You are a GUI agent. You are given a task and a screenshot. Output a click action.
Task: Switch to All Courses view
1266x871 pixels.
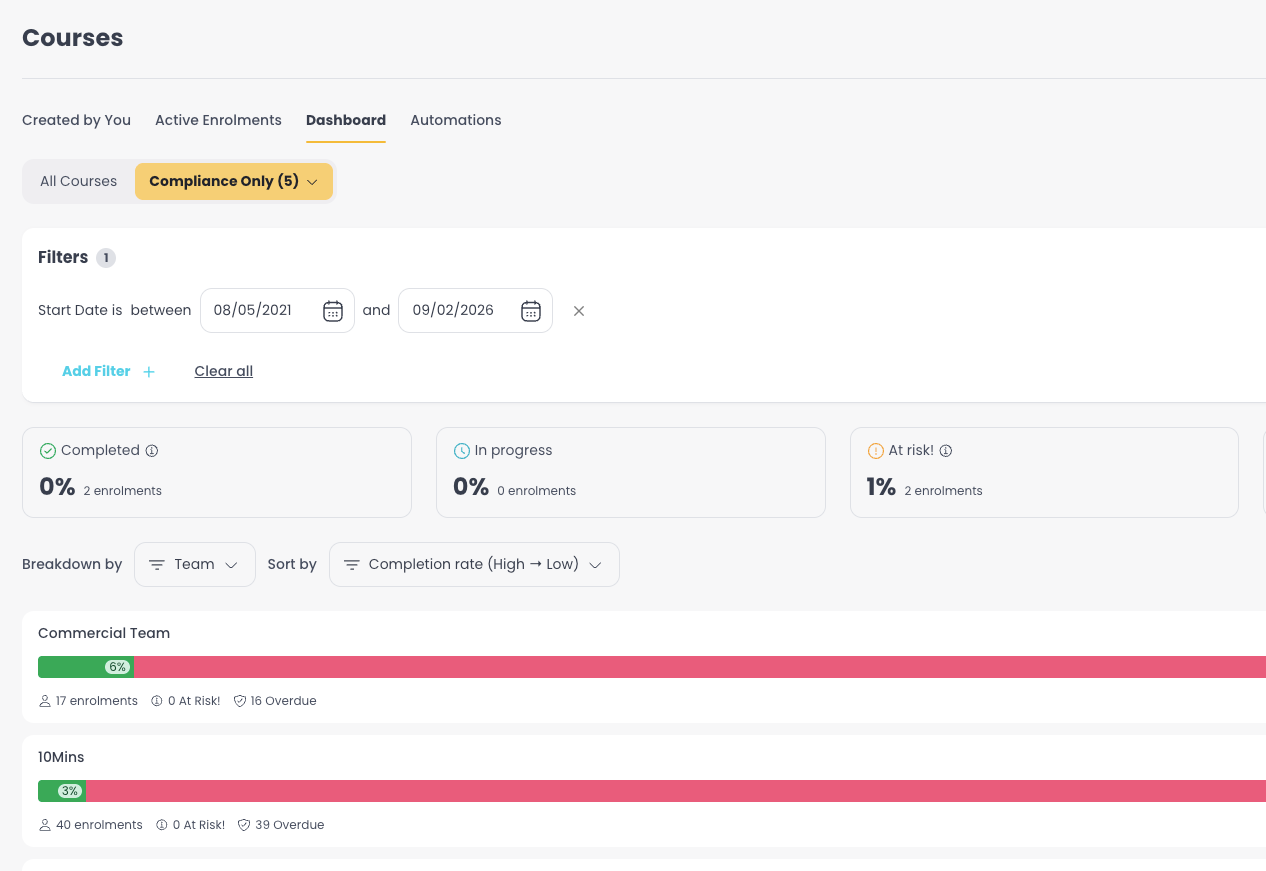(x=79, y=182)
